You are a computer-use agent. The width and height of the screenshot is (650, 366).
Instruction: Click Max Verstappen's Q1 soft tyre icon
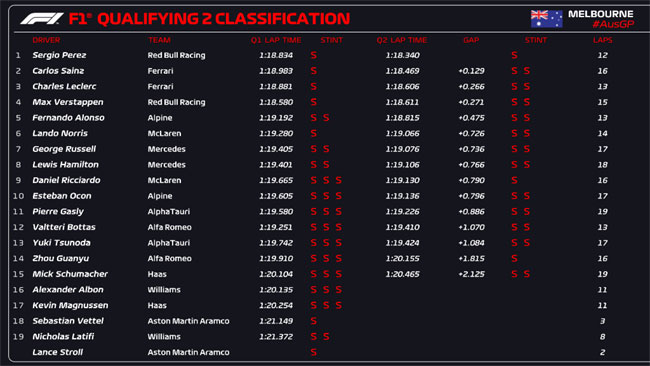(x=314, y=102)
